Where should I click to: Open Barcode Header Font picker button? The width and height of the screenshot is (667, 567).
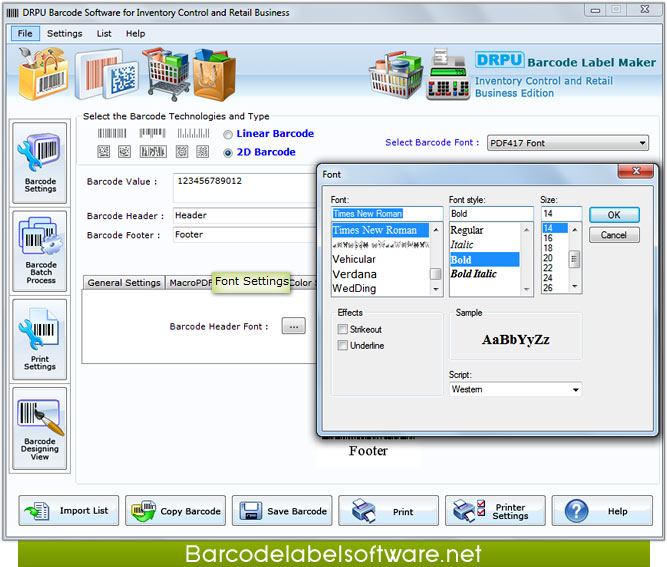click(294, 326)
